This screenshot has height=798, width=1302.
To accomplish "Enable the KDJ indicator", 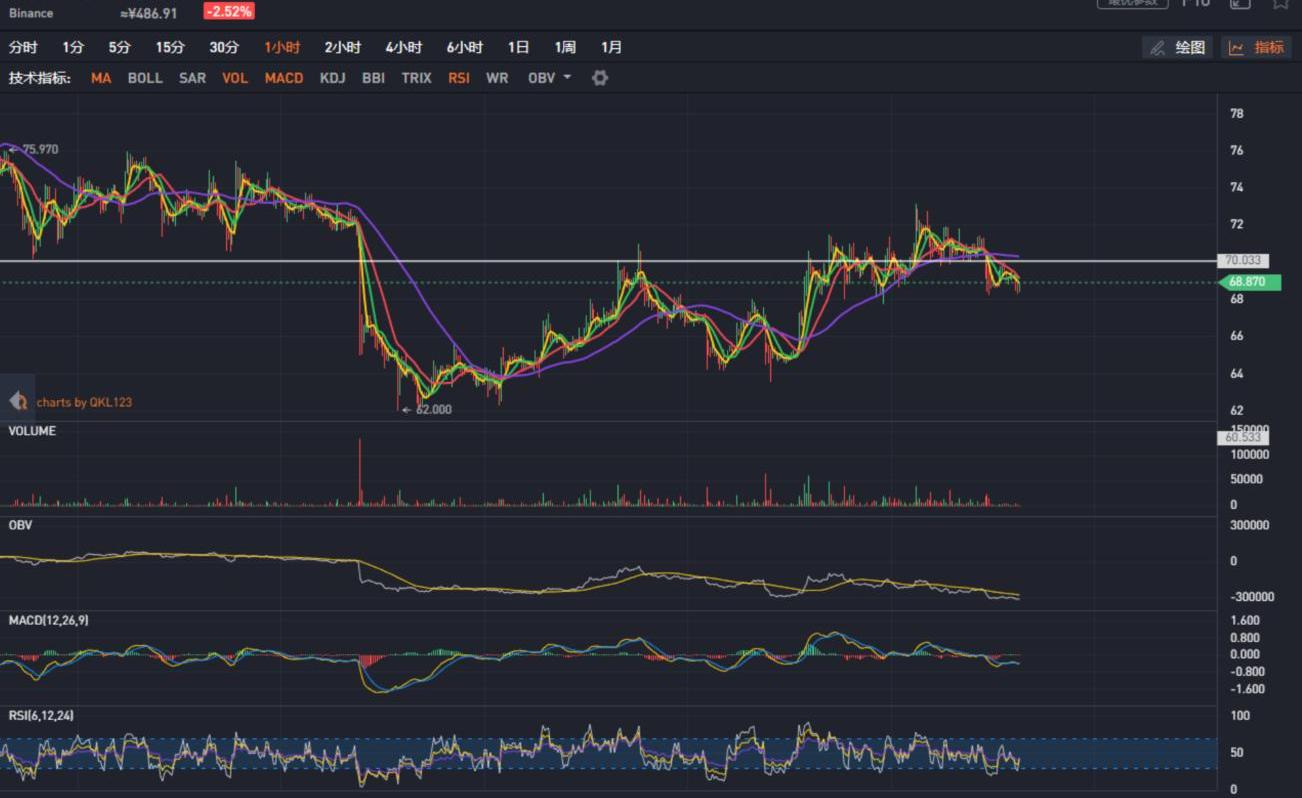I will pyautogui.click(x=333, y=78).
